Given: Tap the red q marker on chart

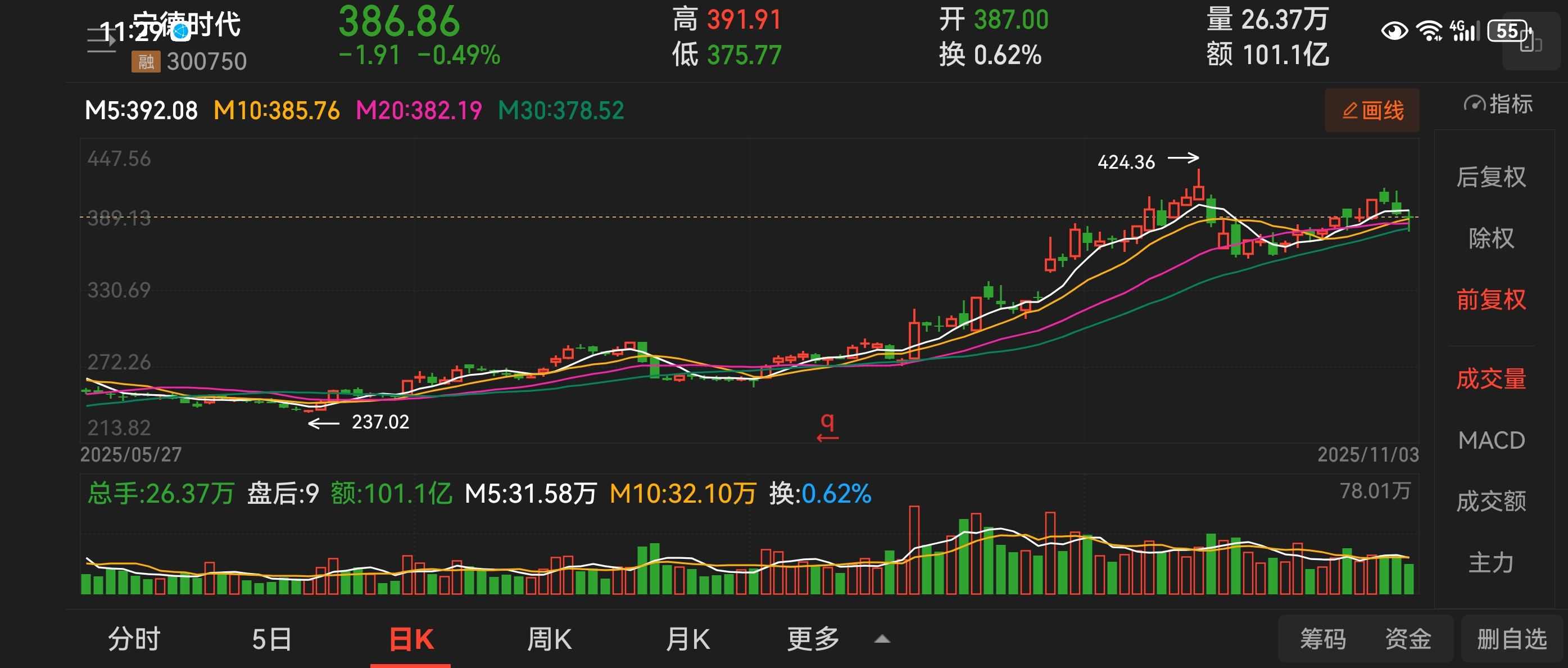Looking at the screenshot, I should point(827,427).
